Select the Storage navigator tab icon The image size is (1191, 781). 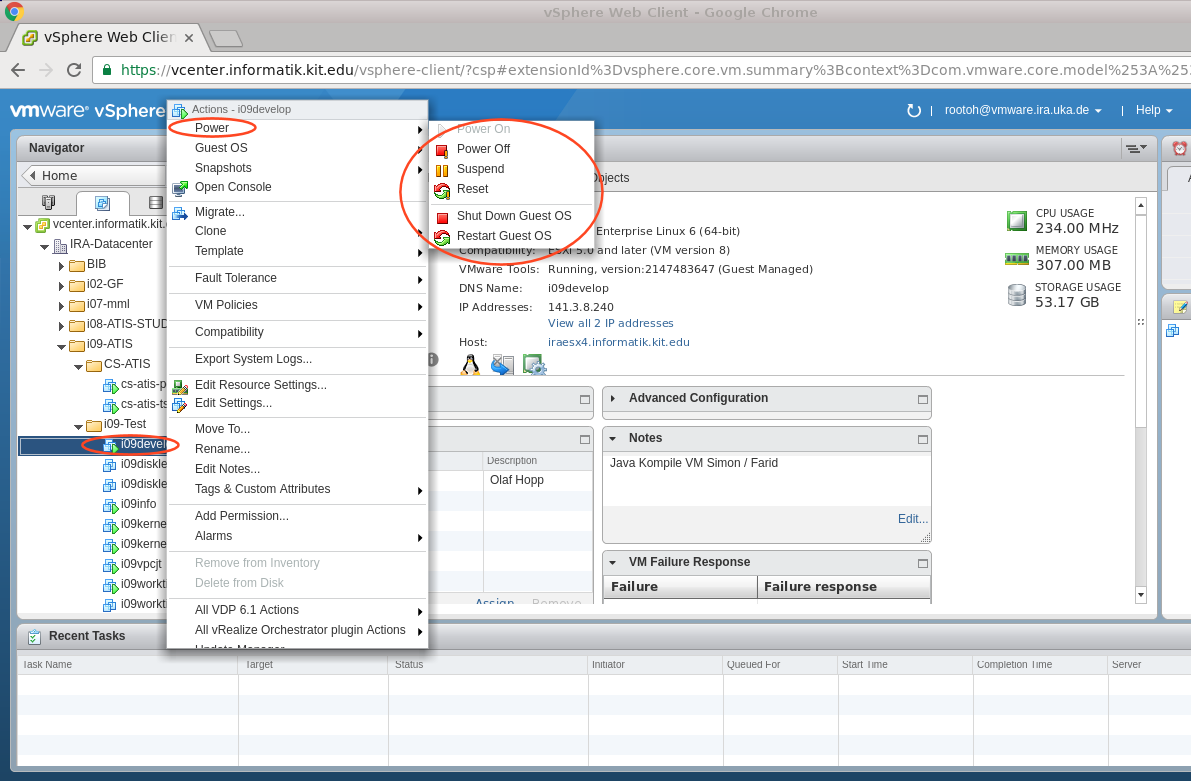pyautogui.click(x=156, y=202)
